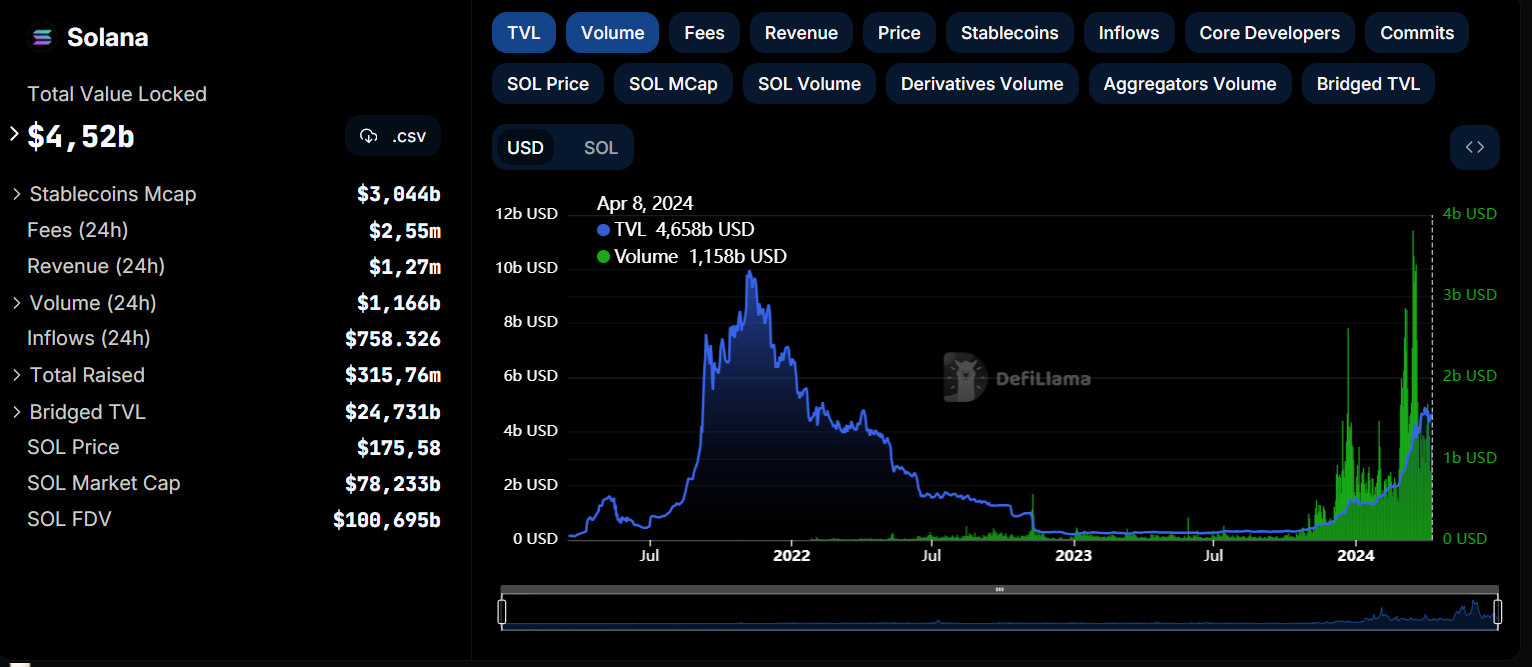The height and width of the screenshot is (667, 1532).
Task: Expand the Total Value Locked breakdown
Action: pyautogui.click(x=14, y=133)
